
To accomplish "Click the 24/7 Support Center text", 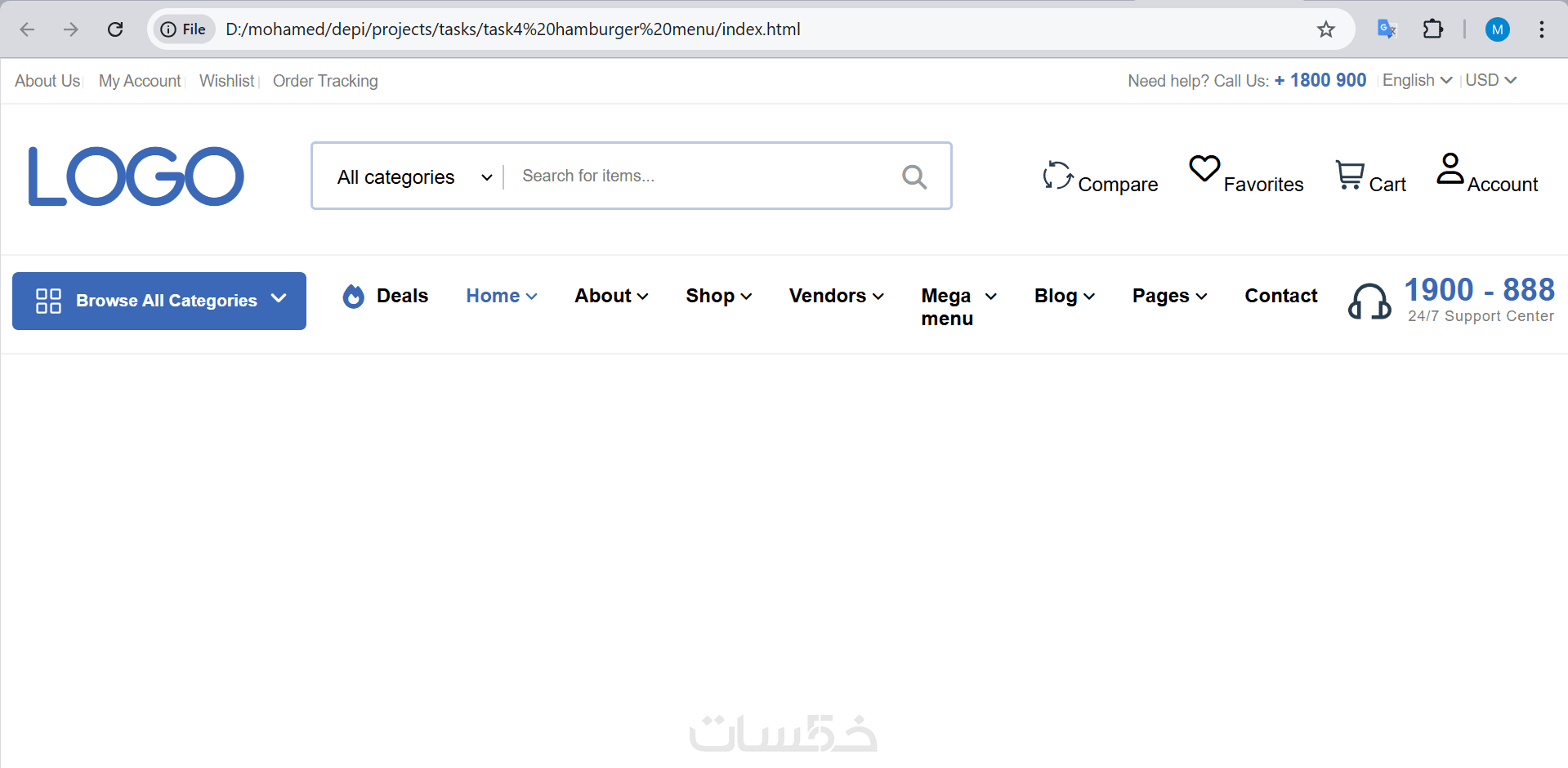I will pyautogui.click(x=1481, y=316).
